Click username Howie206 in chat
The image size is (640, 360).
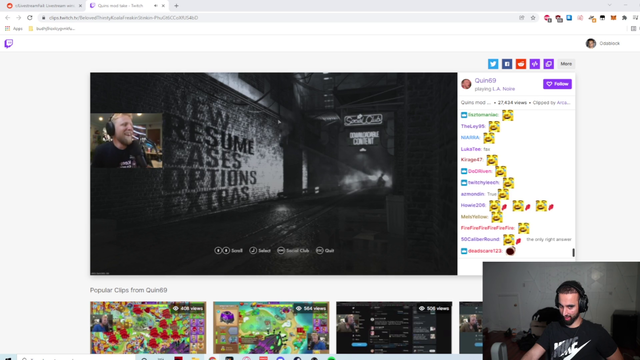[473, 205]
